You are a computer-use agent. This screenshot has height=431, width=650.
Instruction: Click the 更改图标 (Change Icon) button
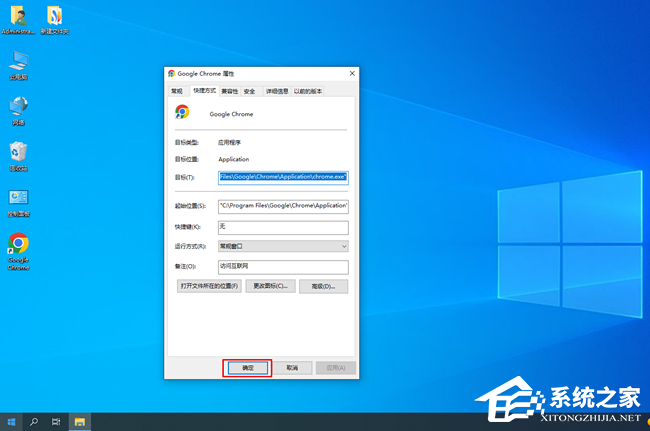(x=270, y=286)
